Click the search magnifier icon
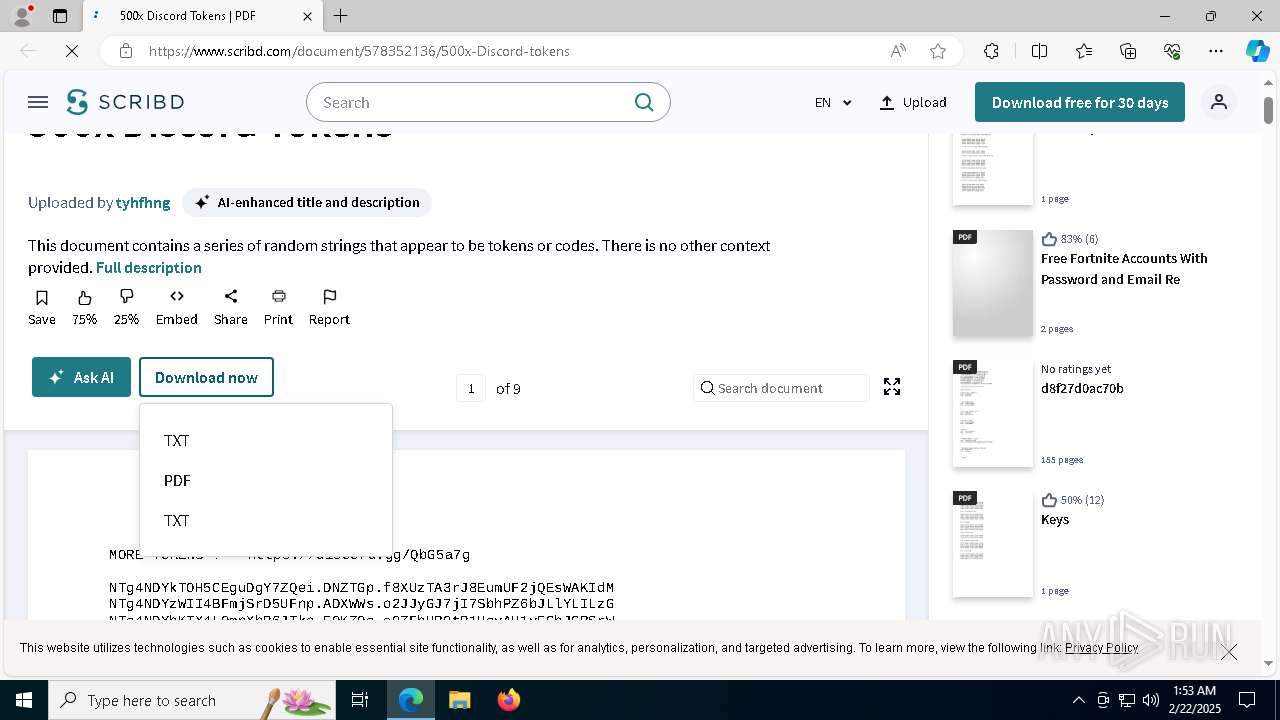The height and width of the screenshot is (720, 1280). point(644,102)
